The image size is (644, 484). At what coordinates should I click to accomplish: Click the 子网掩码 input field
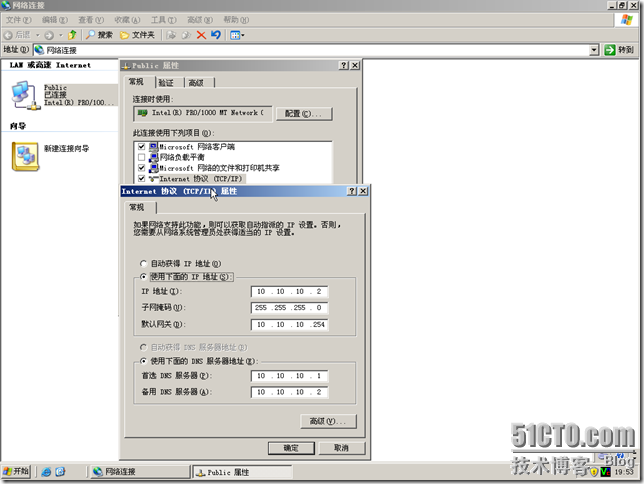(290, 308)
